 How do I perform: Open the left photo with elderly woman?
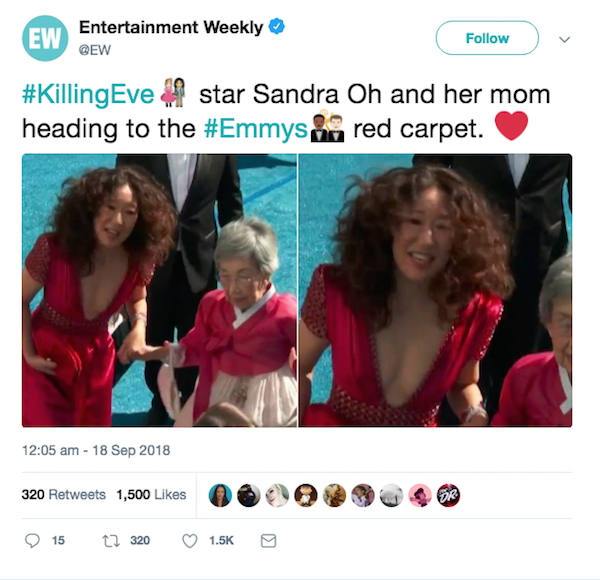click(159, 290)
